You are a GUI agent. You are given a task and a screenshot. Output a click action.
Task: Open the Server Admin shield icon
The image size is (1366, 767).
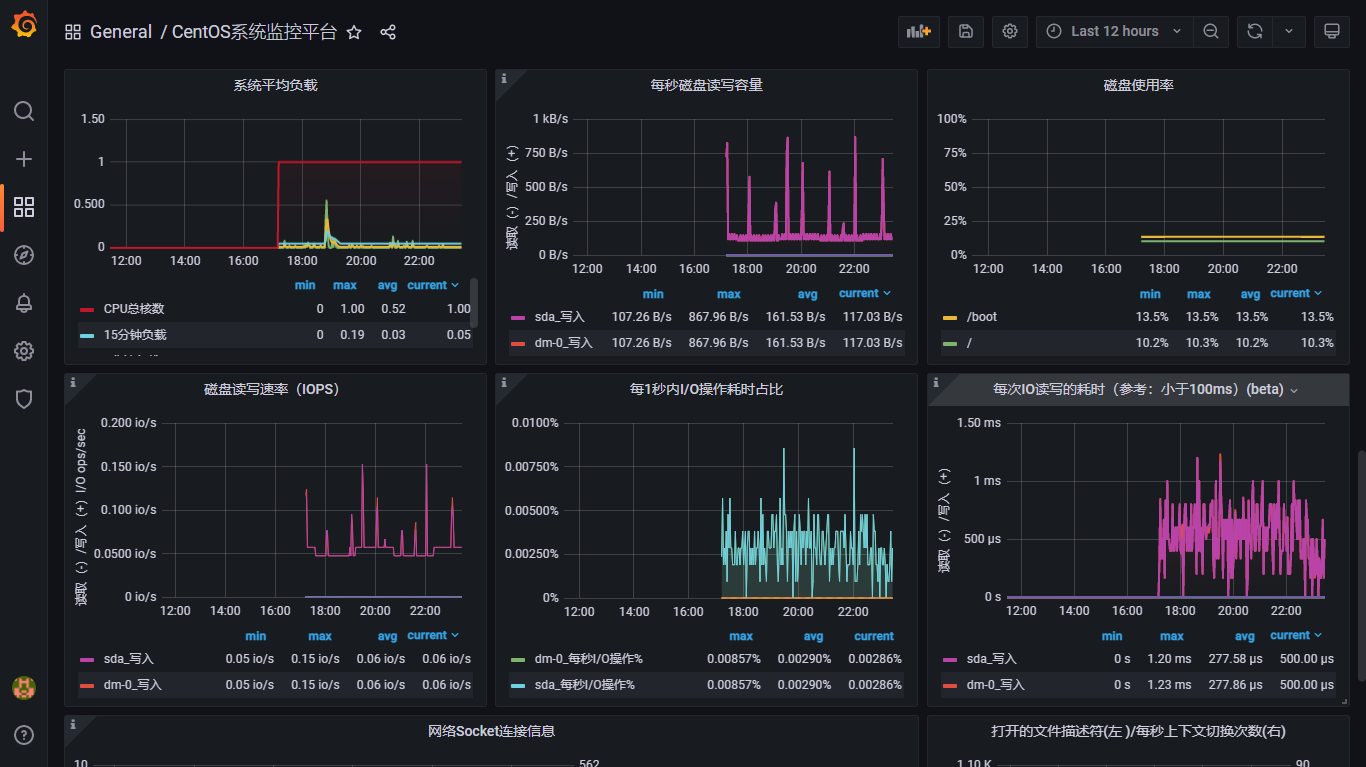tap(24, 399)
